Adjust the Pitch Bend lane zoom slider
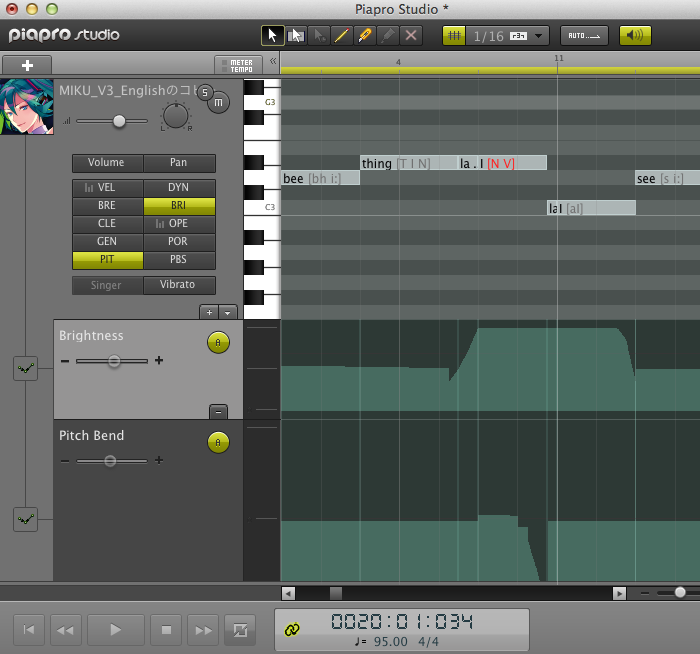 coord(110,461)
